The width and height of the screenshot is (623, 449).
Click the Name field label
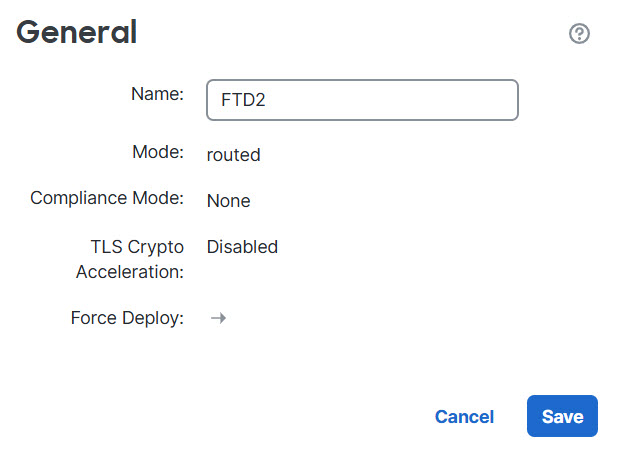click(x=157, y=94)
